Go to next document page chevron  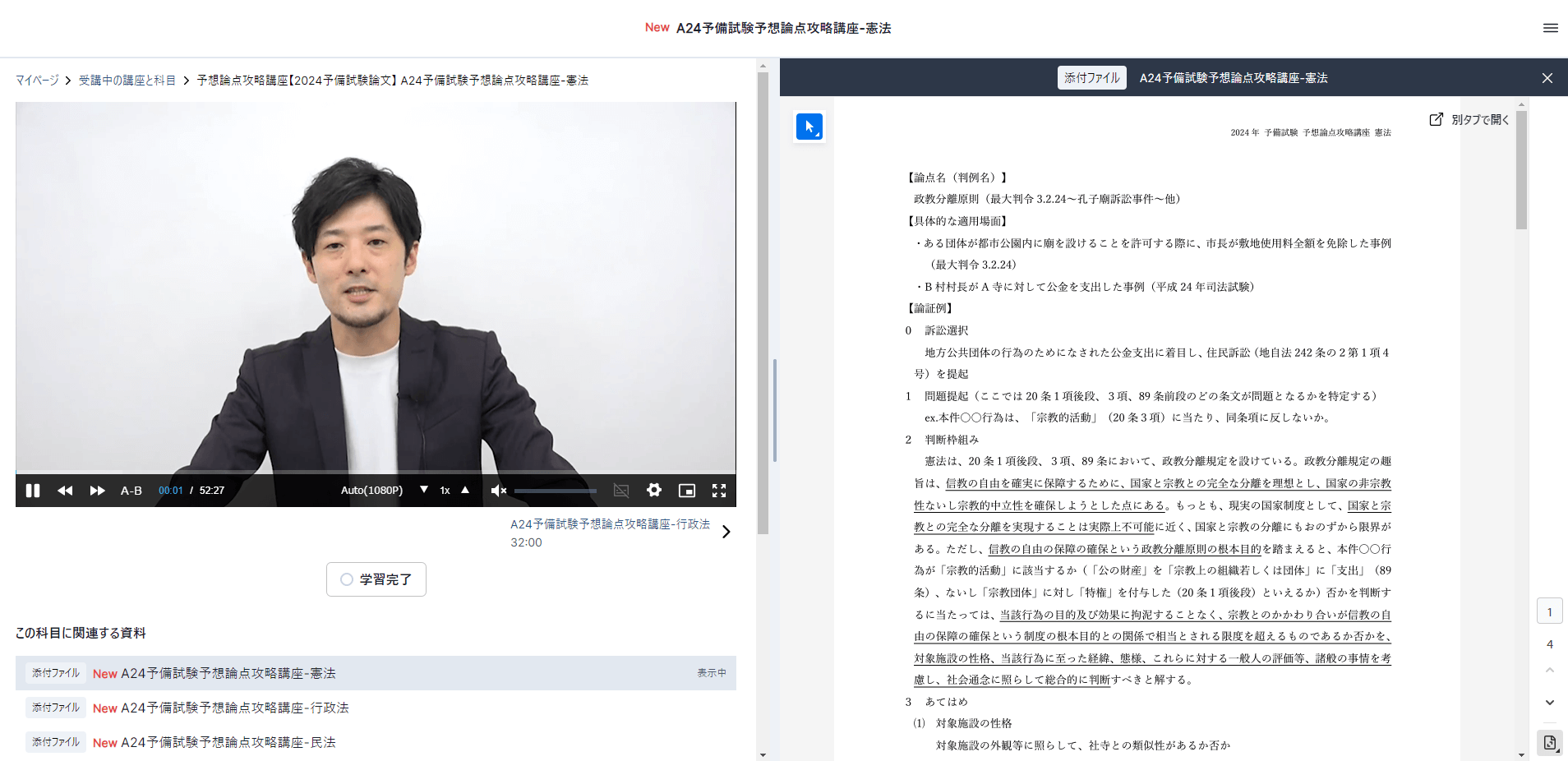(1550, 703)
